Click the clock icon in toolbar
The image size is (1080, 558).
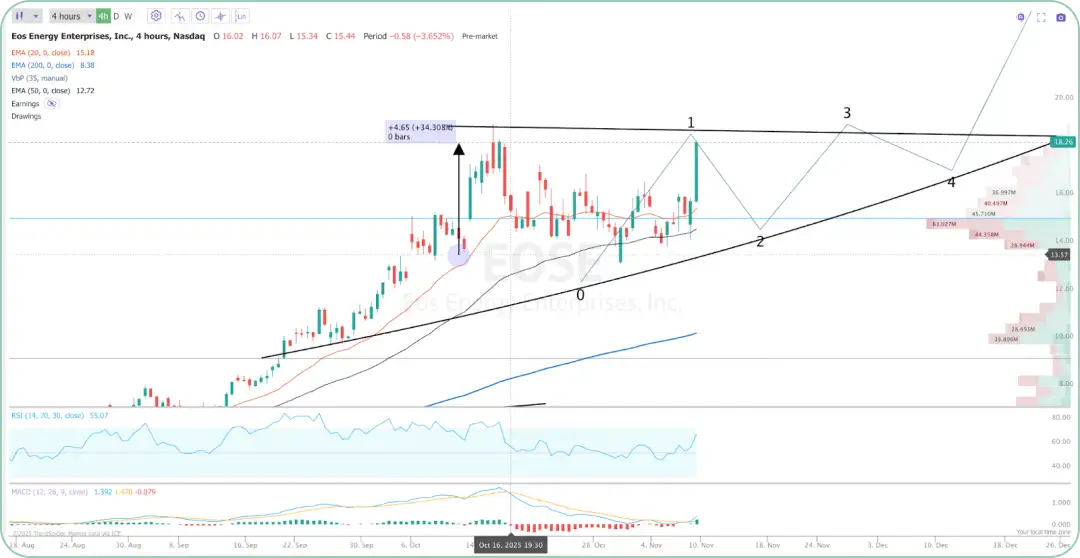point(200,16)
